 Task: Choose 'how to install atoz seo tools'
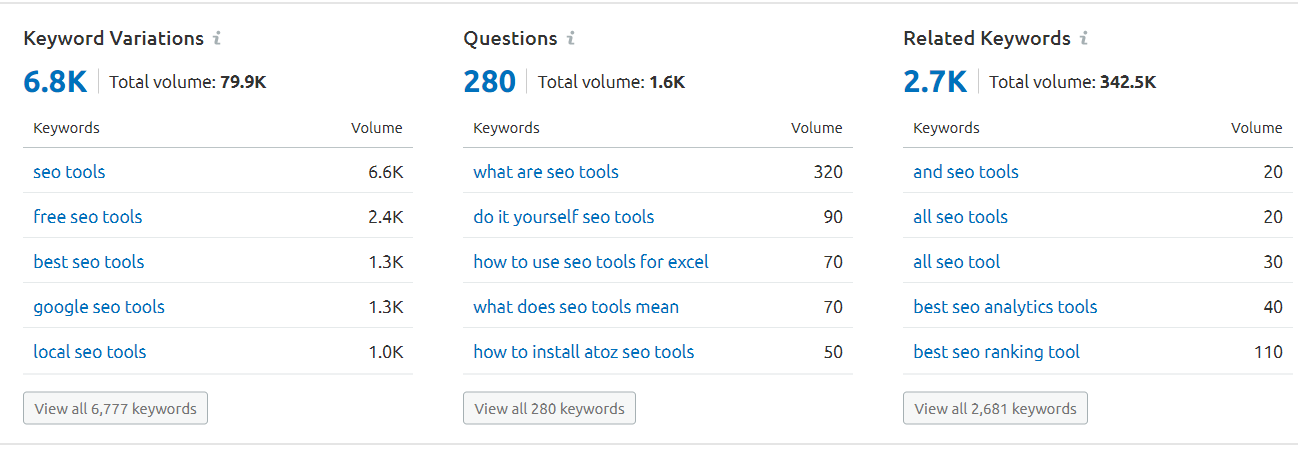584,352
